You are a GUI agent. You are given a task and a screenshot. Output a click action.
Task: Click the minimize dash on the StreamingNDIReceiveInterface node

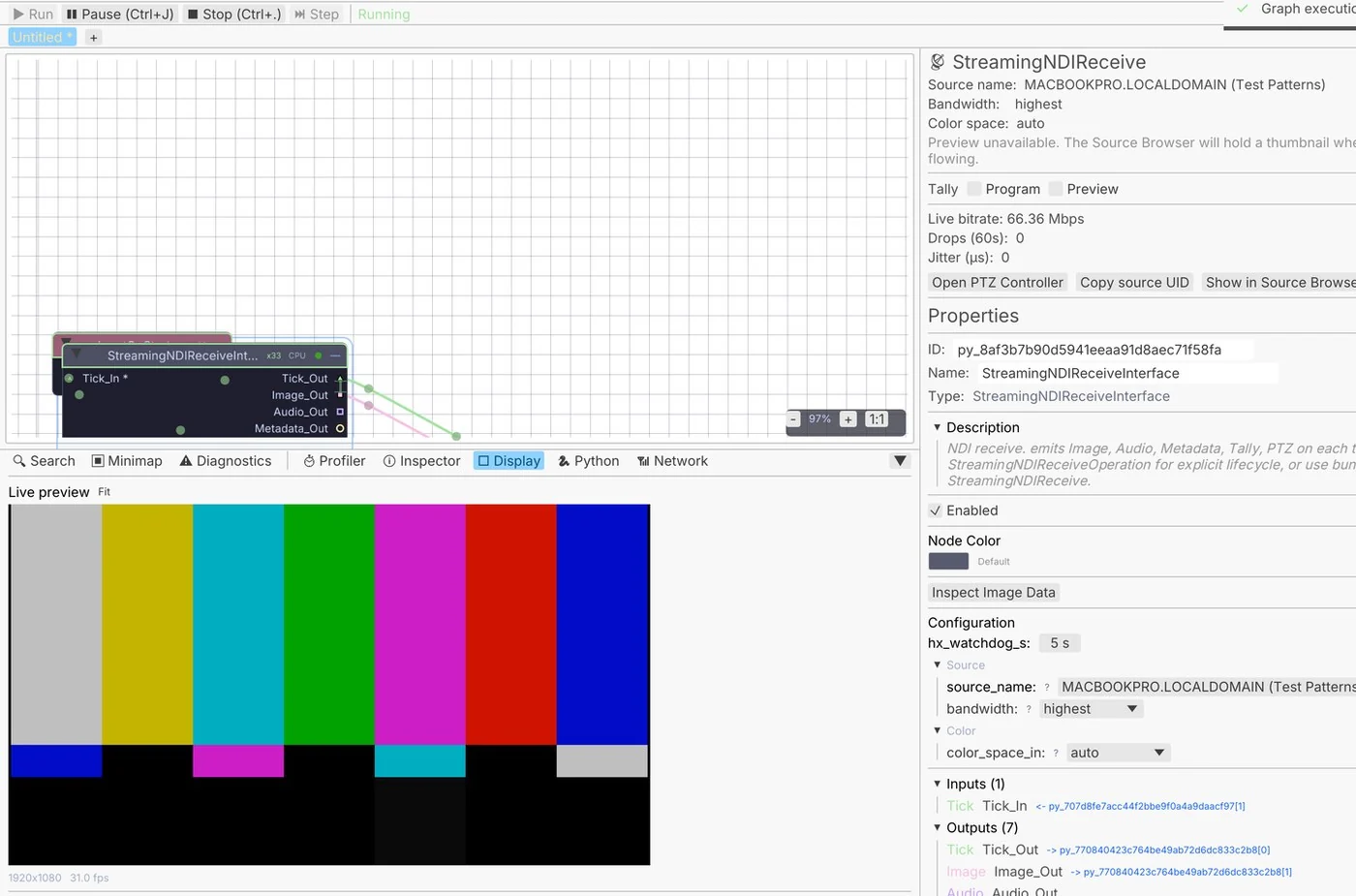336,355
